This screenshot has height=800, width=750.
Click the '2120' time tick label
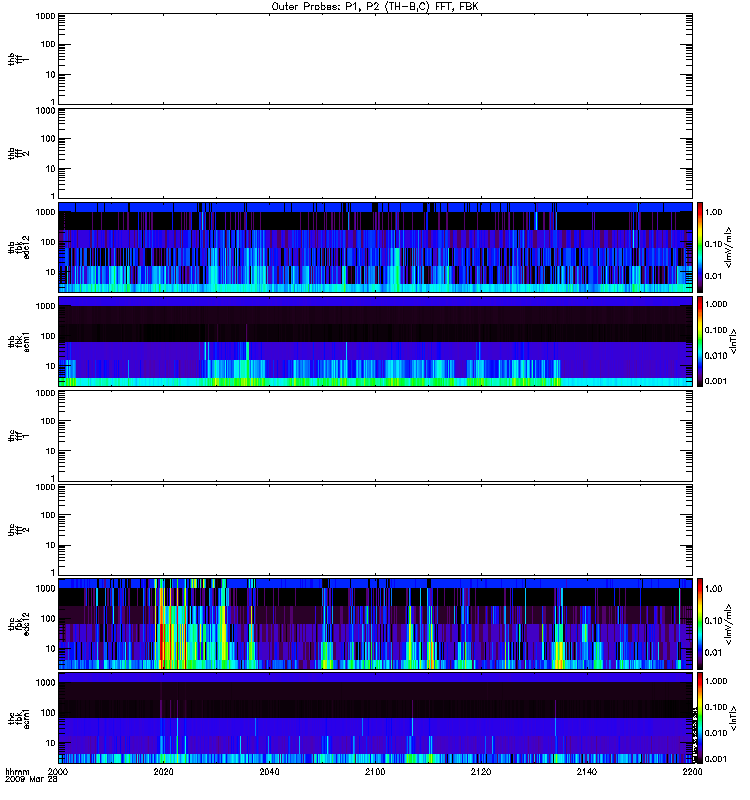(x=481, y=771)
